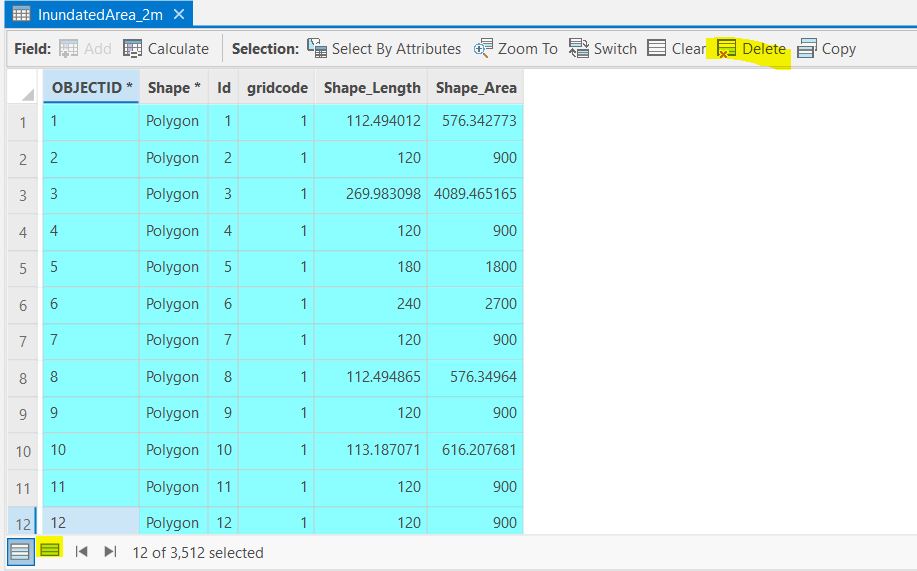
Task: Click the select-all corner cell of table
Action: (23, 89)
